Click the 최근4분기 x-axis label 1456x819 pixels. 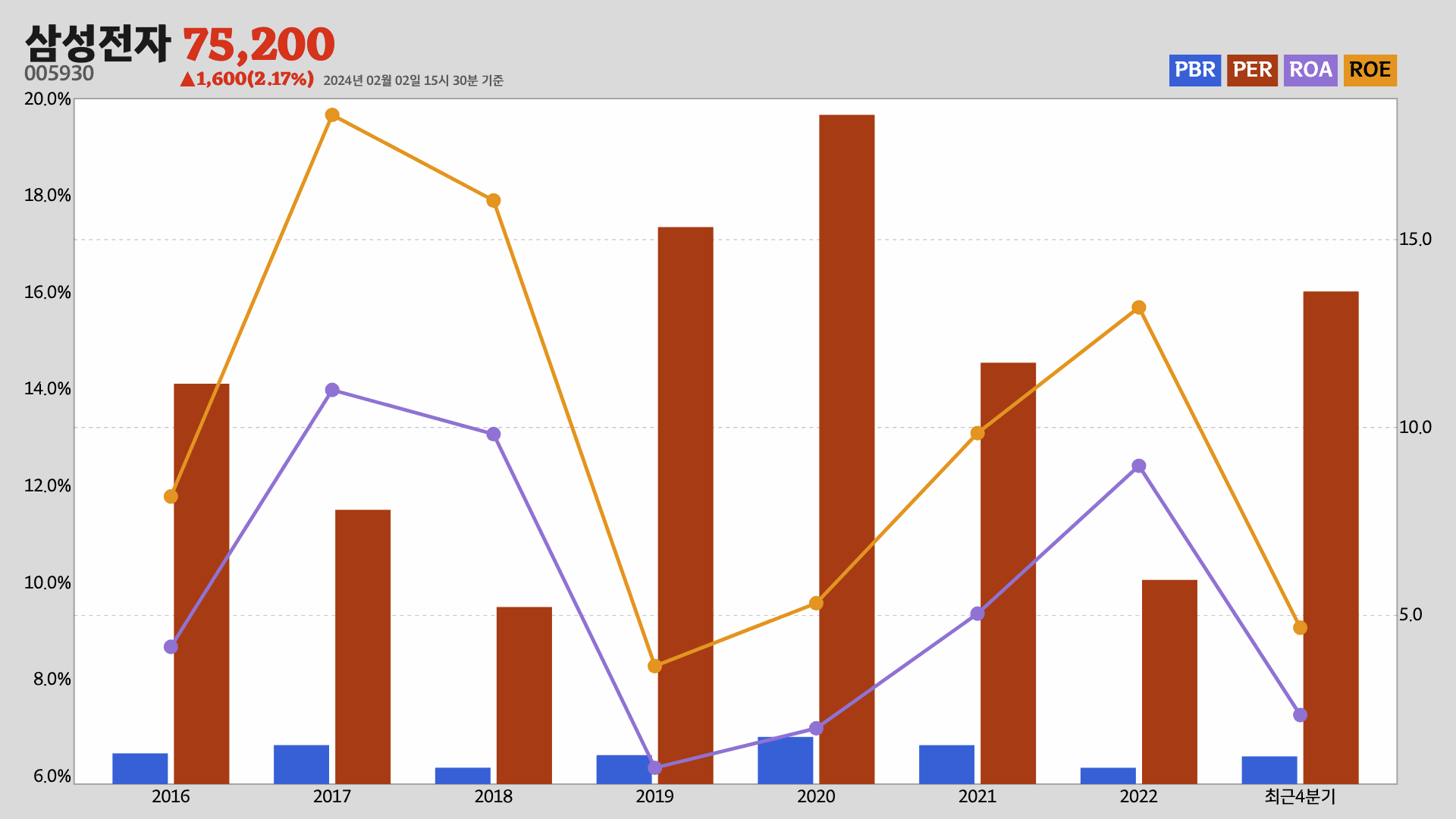[x=1300, y=797]
